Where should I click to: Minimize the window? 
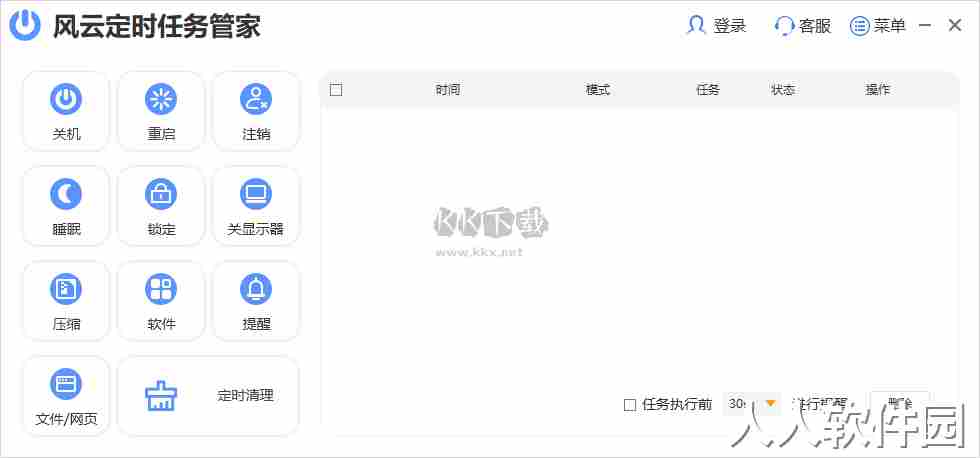tap(925, 26)
